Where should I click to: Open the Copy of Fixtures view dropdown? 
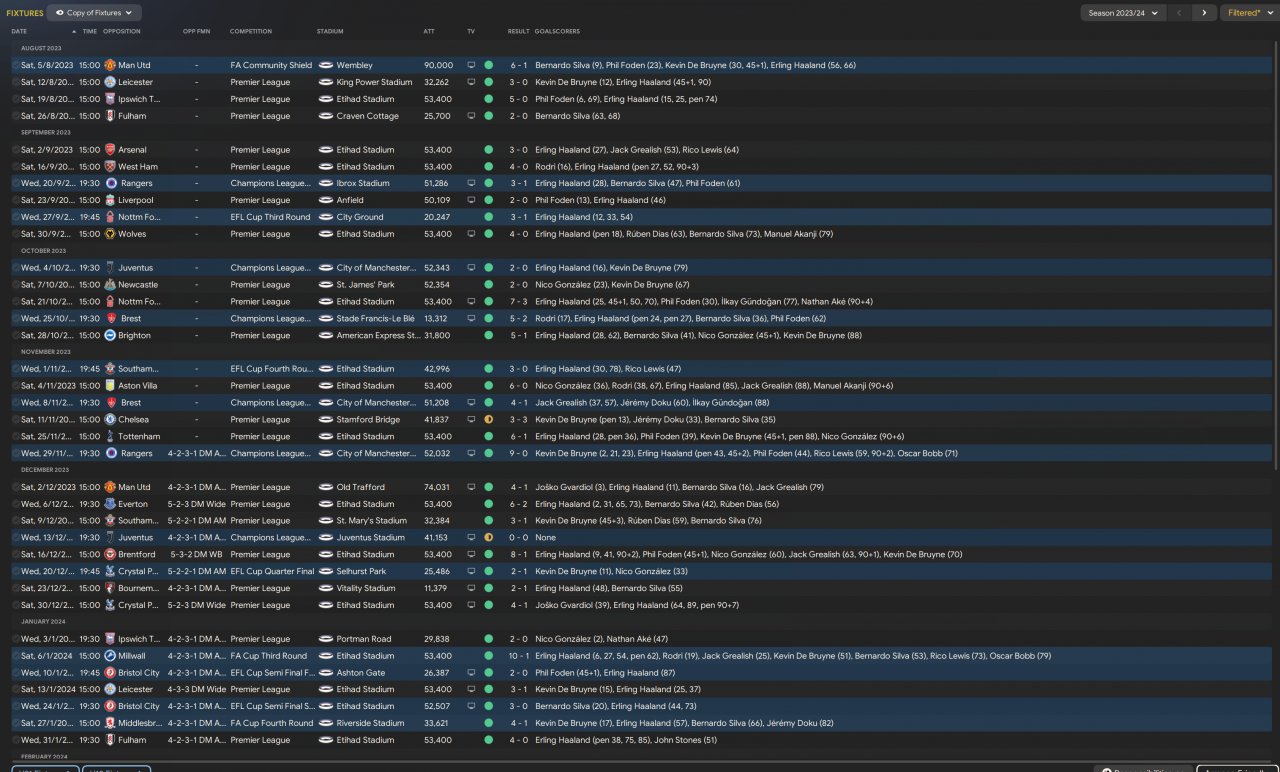click(94, 13)
